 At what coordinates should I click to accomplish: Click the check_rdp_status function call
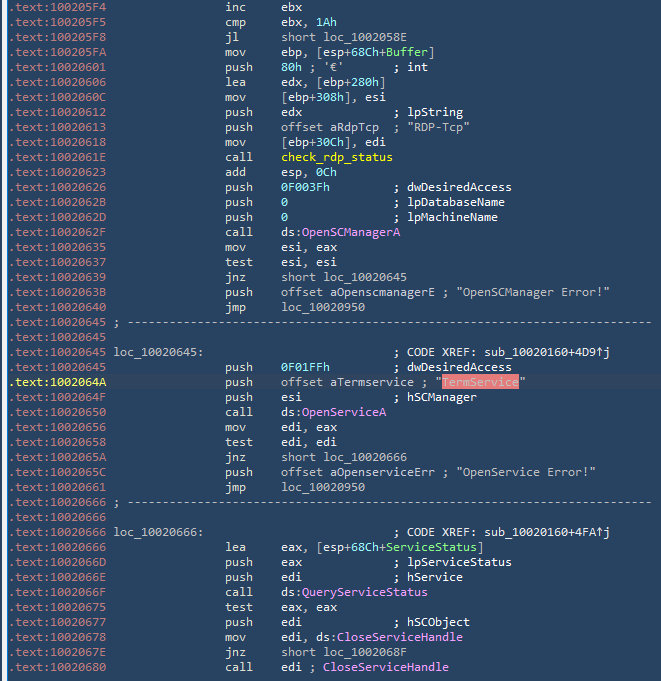(337, 157)
